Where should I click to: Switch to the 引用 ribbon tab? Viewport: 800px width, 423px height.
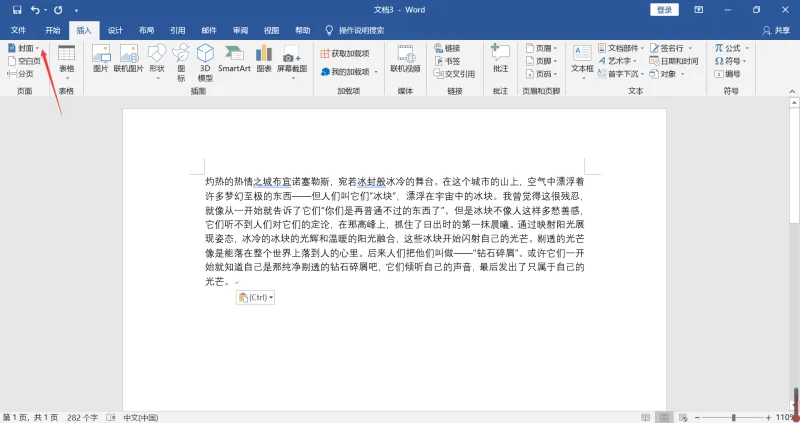[x=178, y=30]
